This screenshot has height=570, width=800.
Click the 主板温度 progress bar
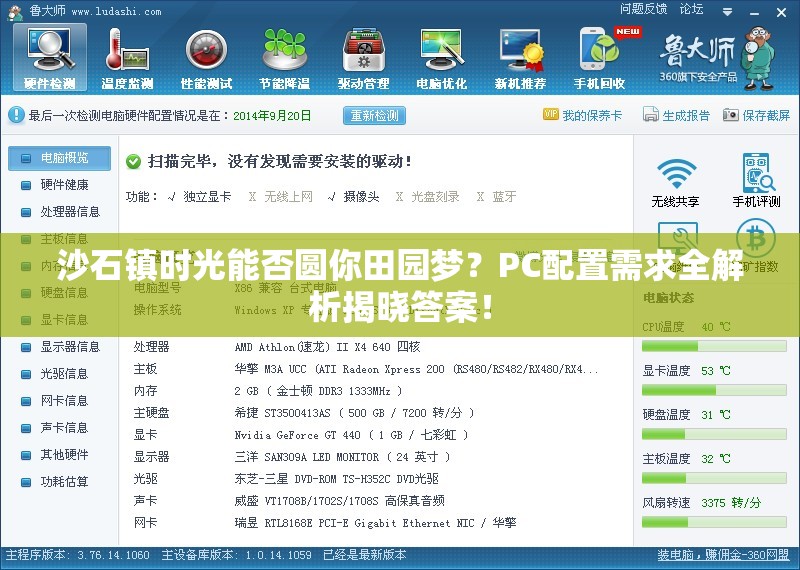tap(714, 478)
